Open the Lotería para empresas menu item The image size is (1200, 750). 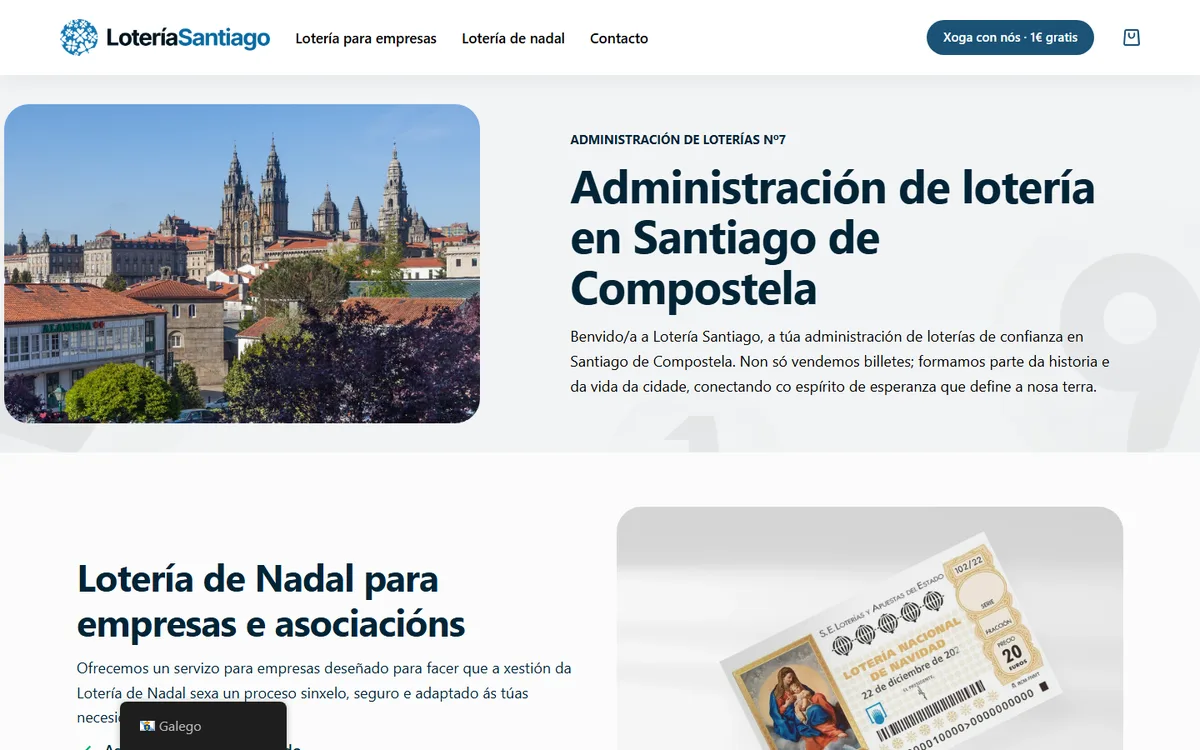pyautogui.click(x=366, y=38)
